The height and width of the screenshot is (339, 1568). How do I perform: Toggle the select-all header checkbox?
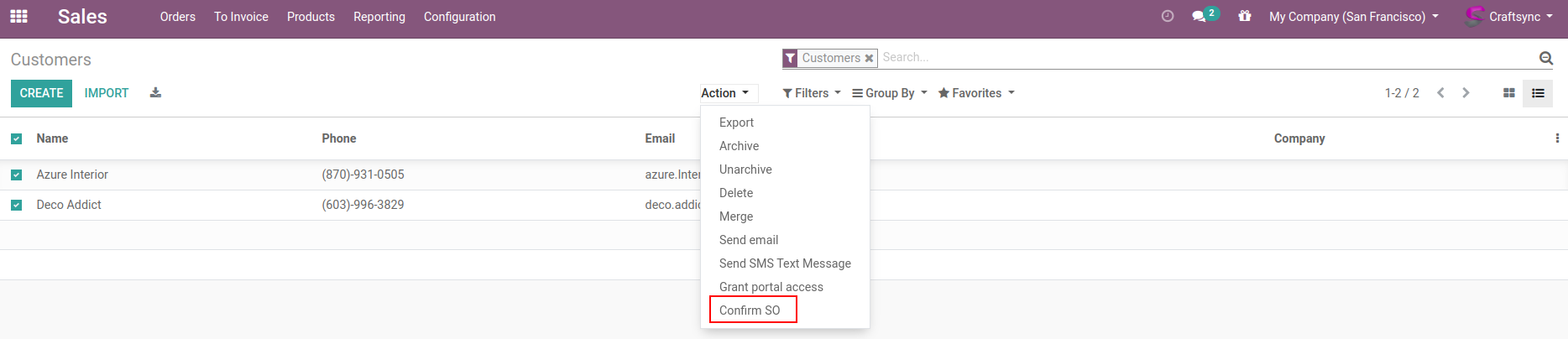17,139
